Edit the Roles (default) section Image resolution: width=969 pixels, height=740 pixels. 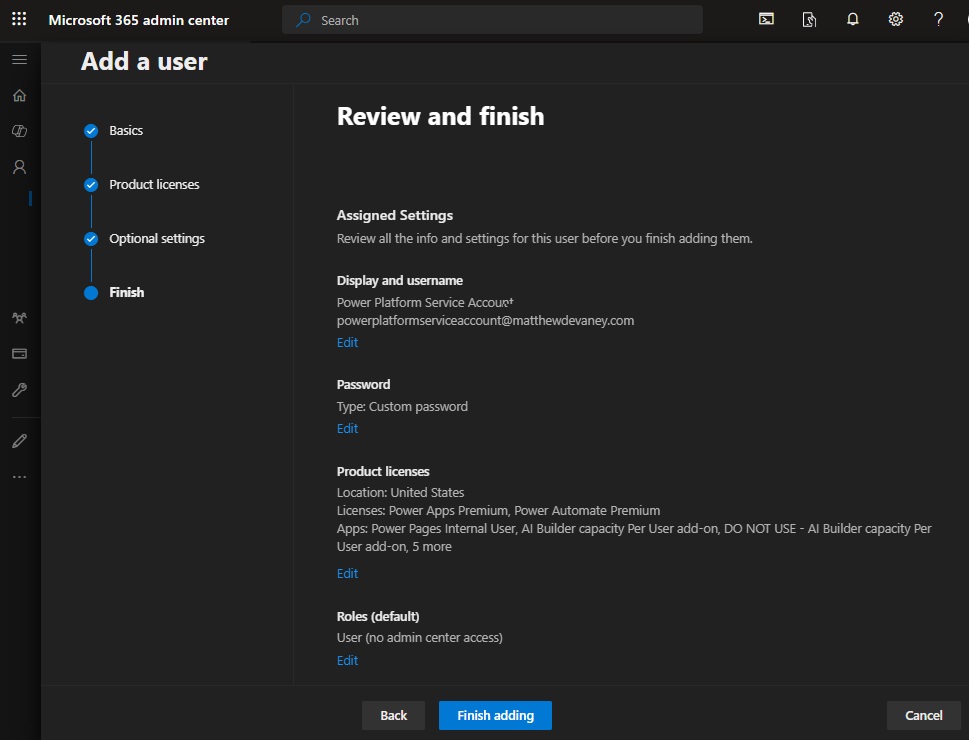(x=347, y=660)
